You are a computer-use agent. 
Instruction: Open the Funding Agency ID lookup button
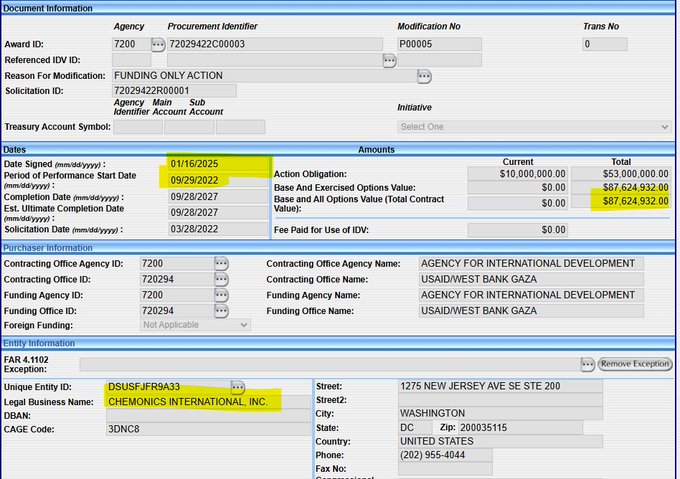(x=221, y=296)
